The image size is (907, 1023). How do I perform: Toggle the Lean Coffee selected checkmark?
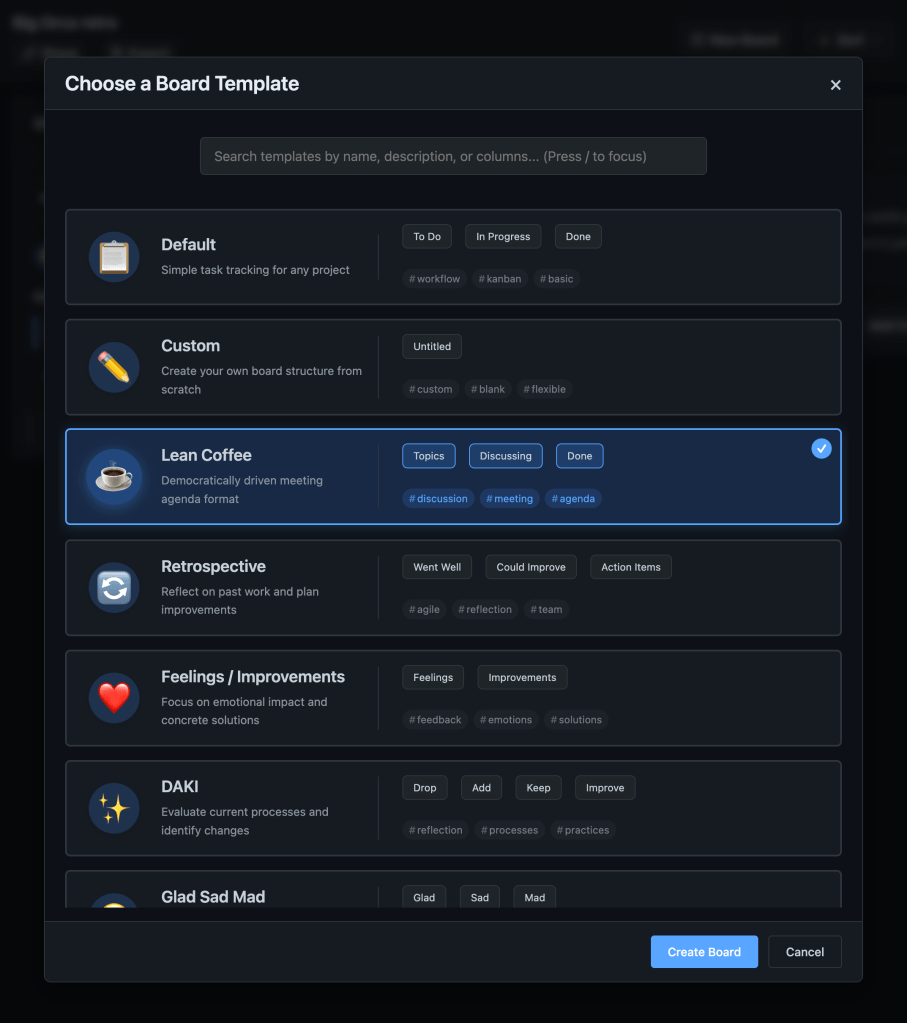coord(821,449)
